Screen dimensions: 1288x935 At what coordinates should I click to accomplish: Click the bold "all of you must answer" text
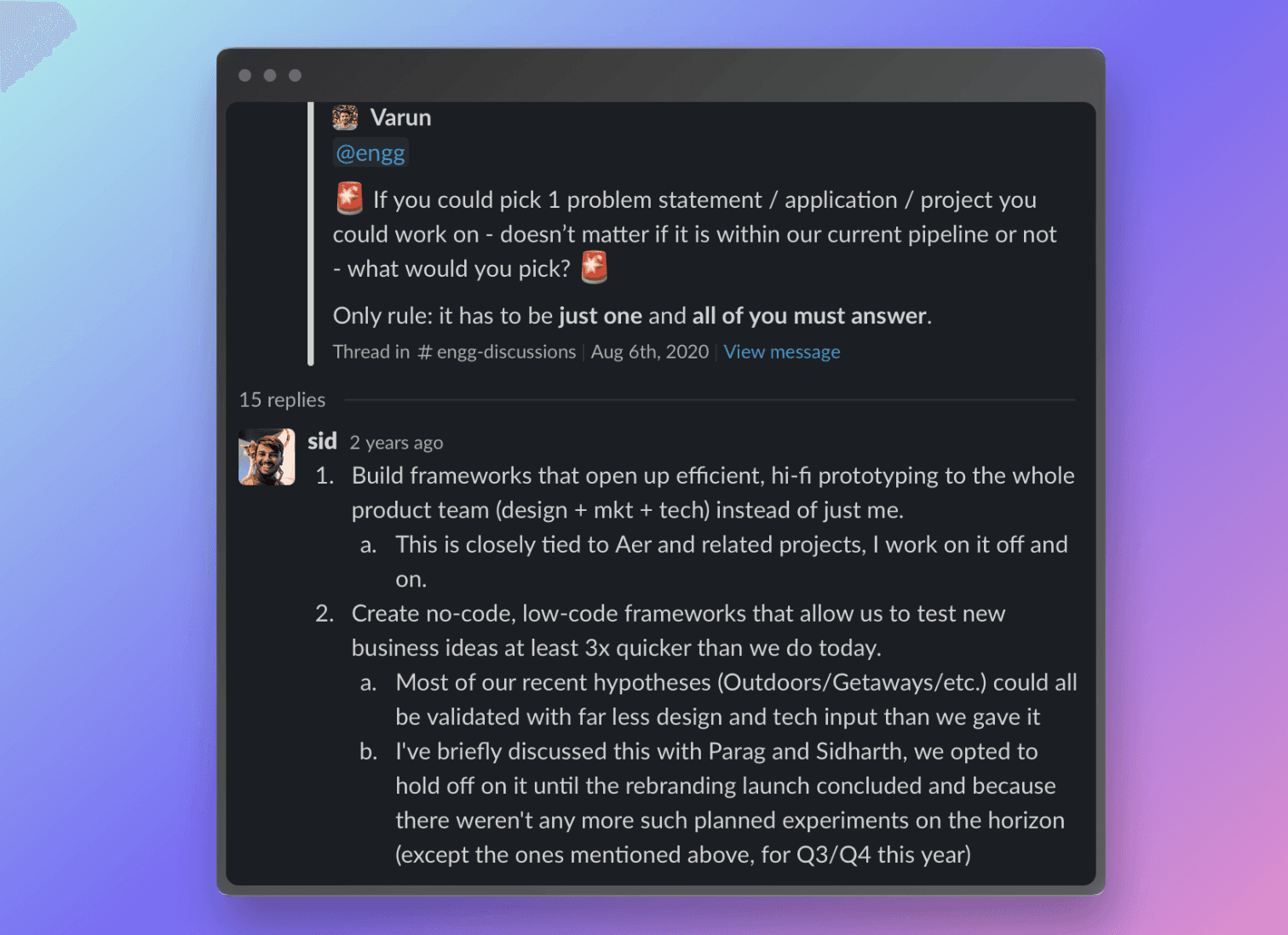[x=808, y=316]
